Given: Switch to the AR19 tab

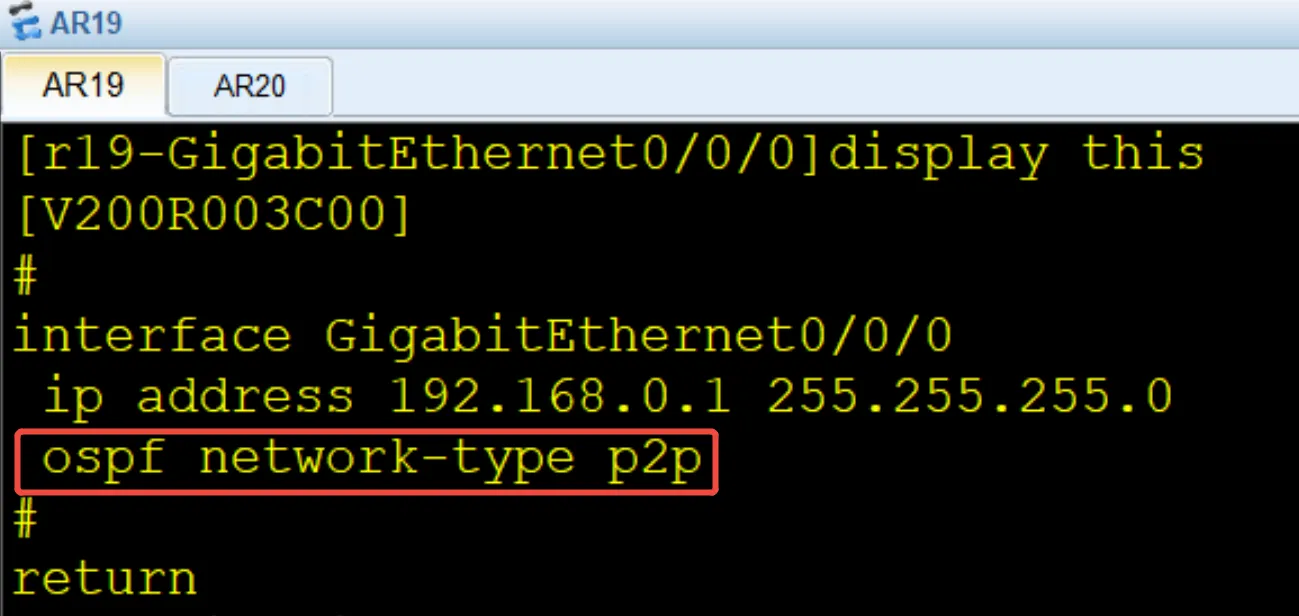Looking at the screenshot, I should pyautogui.click(x=83, y=86).
